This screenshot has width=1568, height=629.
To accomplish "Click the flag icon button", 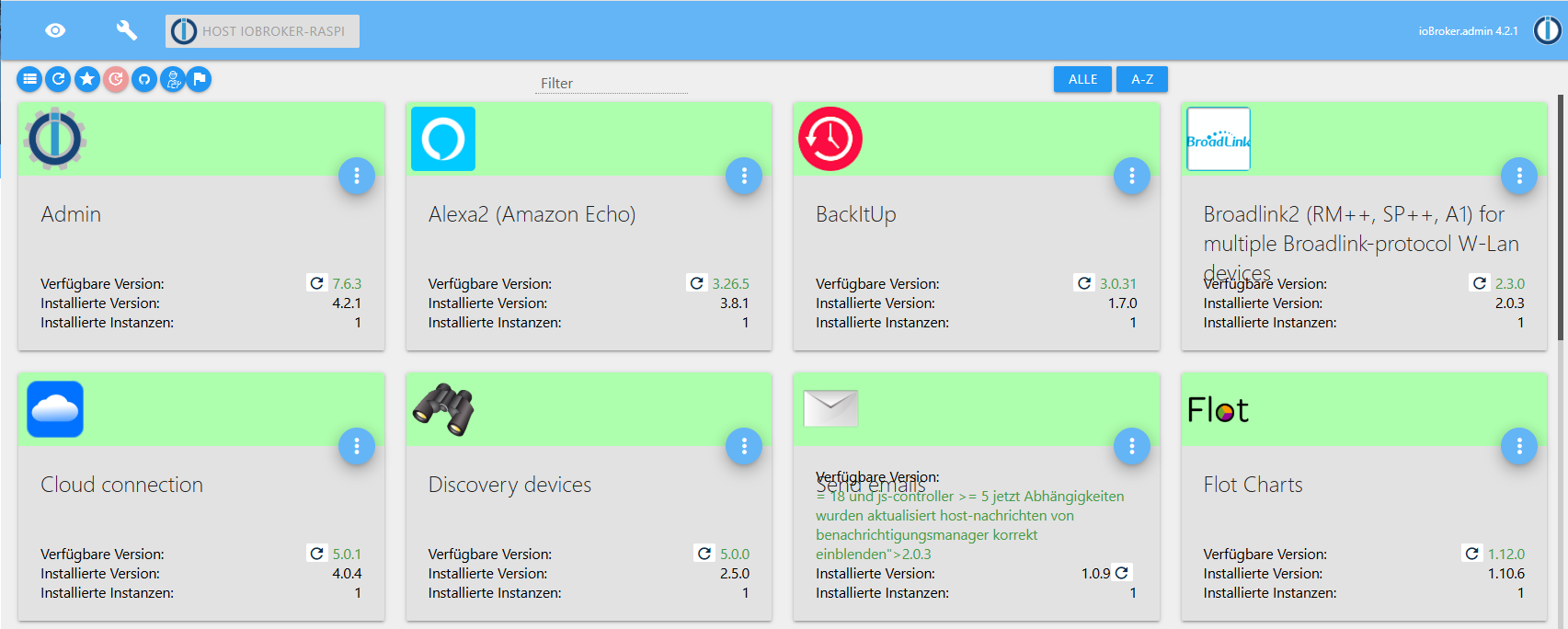I will 199,79.
